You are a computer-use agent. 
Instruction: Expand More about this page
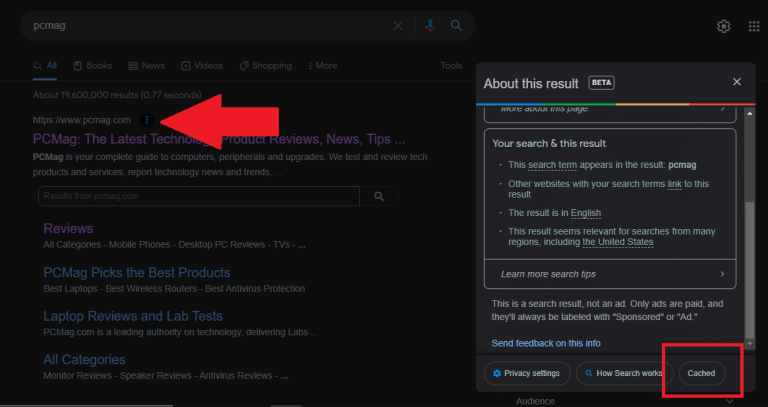tap(610, 113)
